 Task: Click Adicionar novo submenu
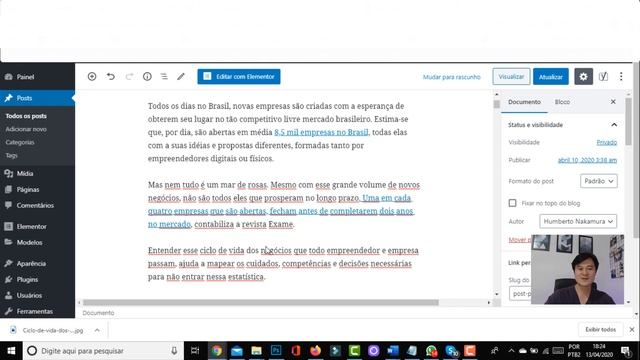[x=26, y=129]
